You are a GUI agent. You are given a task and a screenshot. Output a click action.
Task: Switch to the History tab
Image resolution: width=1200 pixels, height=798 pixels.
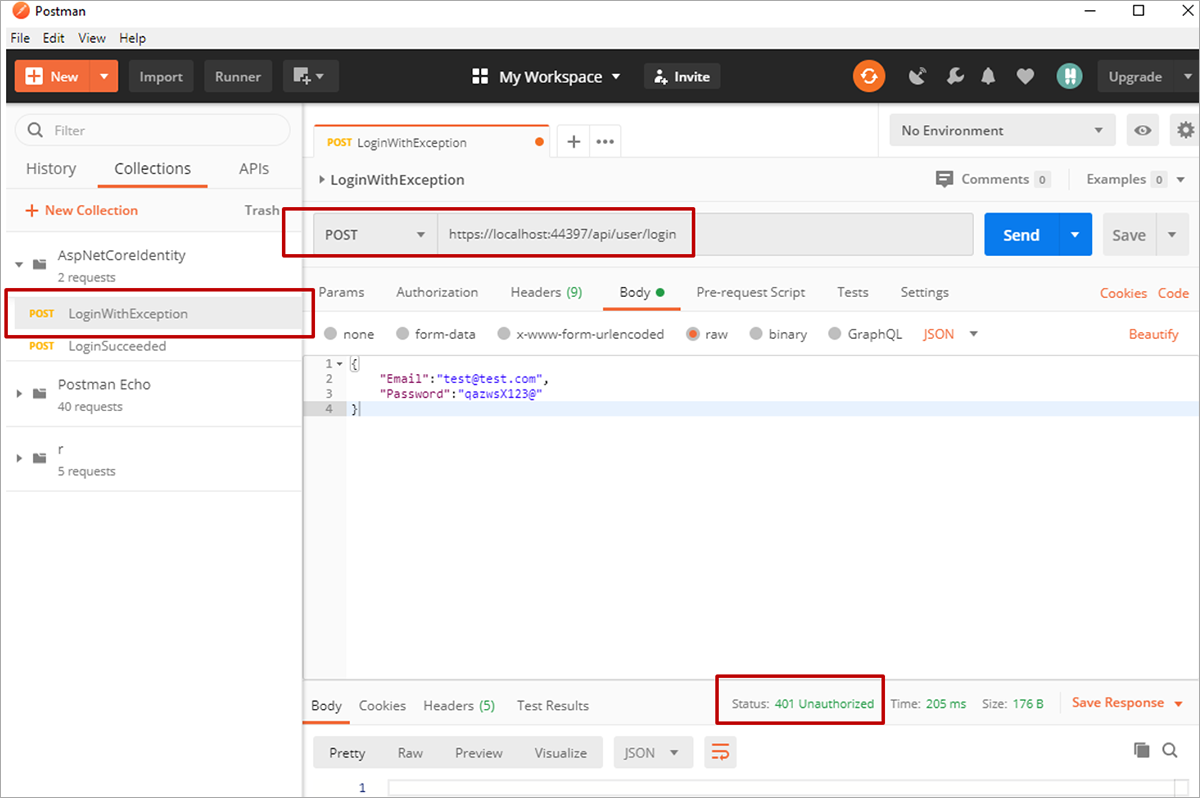click(51, 169)
